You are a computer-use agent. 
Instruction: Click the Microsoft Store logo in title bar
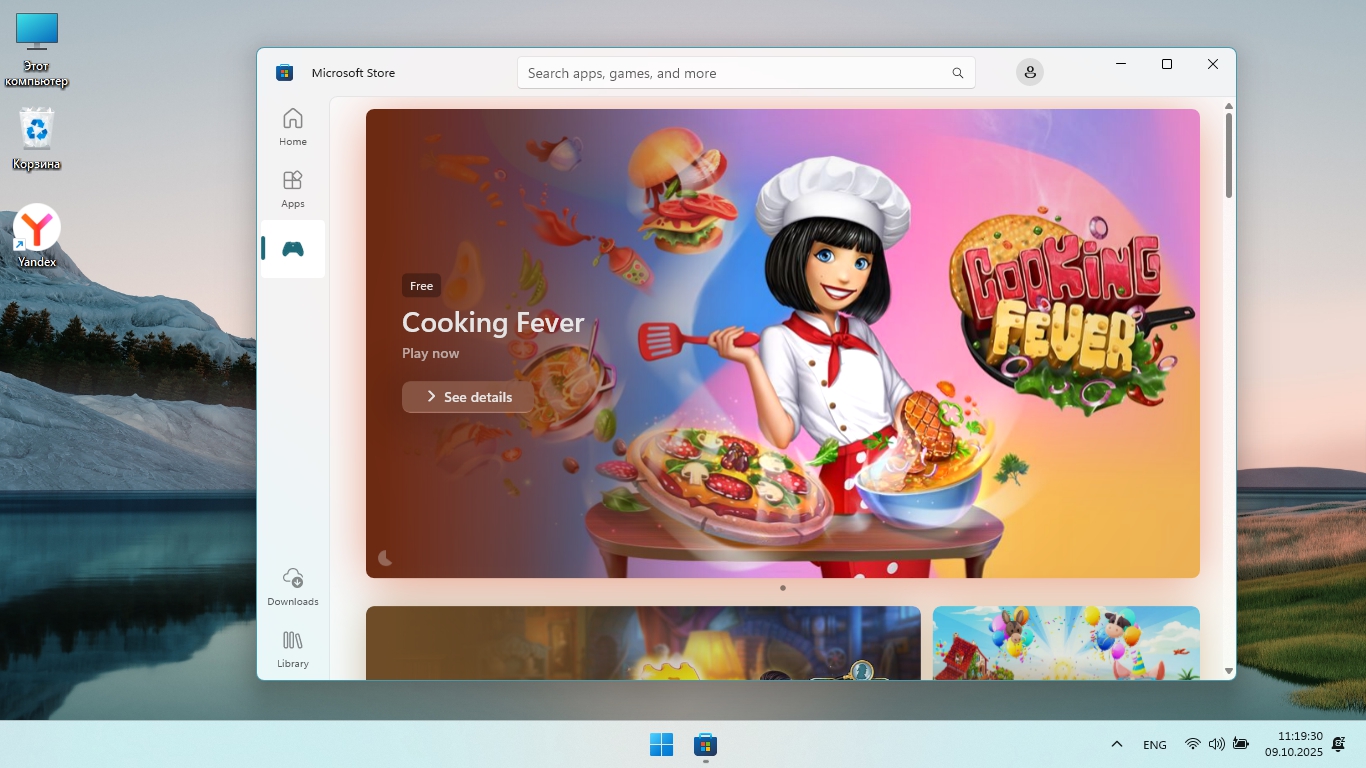285,73
